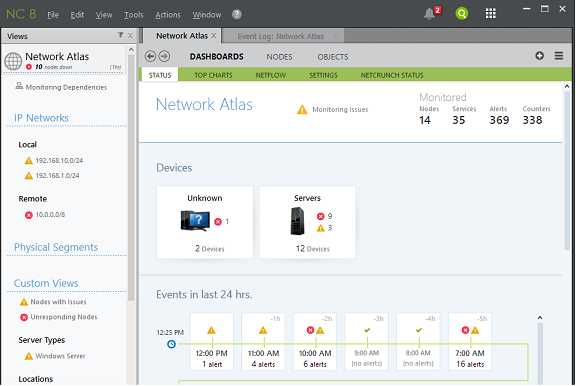Click the Network Atlas globe icon
576x386 pixels.
tap(13, 61)
